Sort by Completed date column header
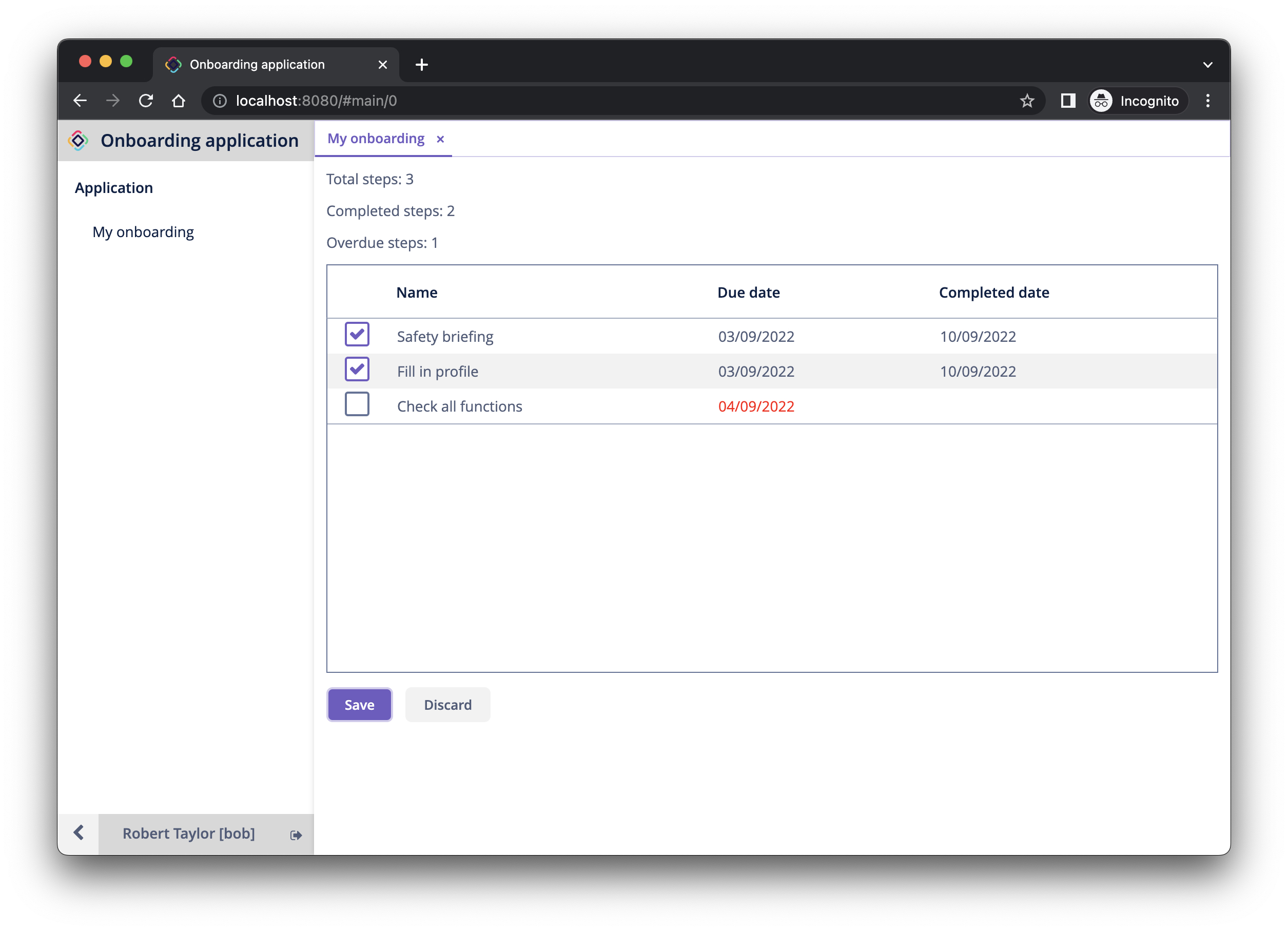1288x931 pixels. (993, 292)
